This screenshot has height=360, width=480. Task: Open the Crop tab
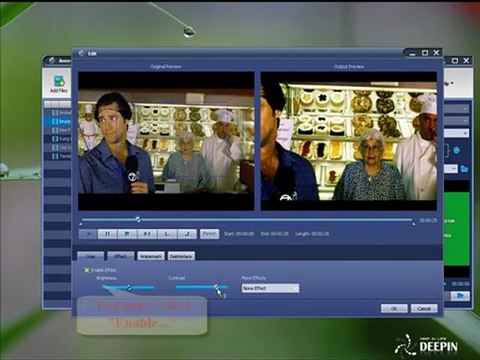90,256
